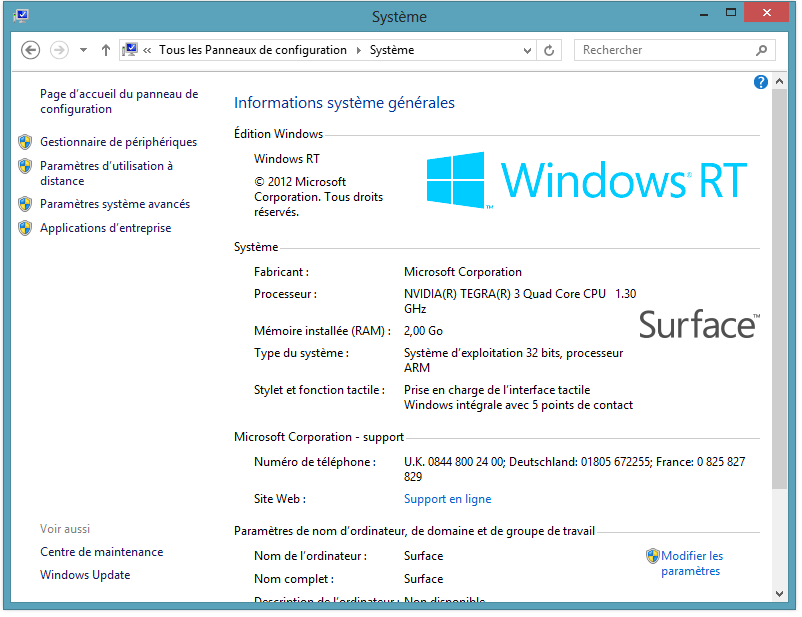Open Gestionnaire de périphériques link
This screenshot has height=617, width=802.
click(x=119, y=142)
